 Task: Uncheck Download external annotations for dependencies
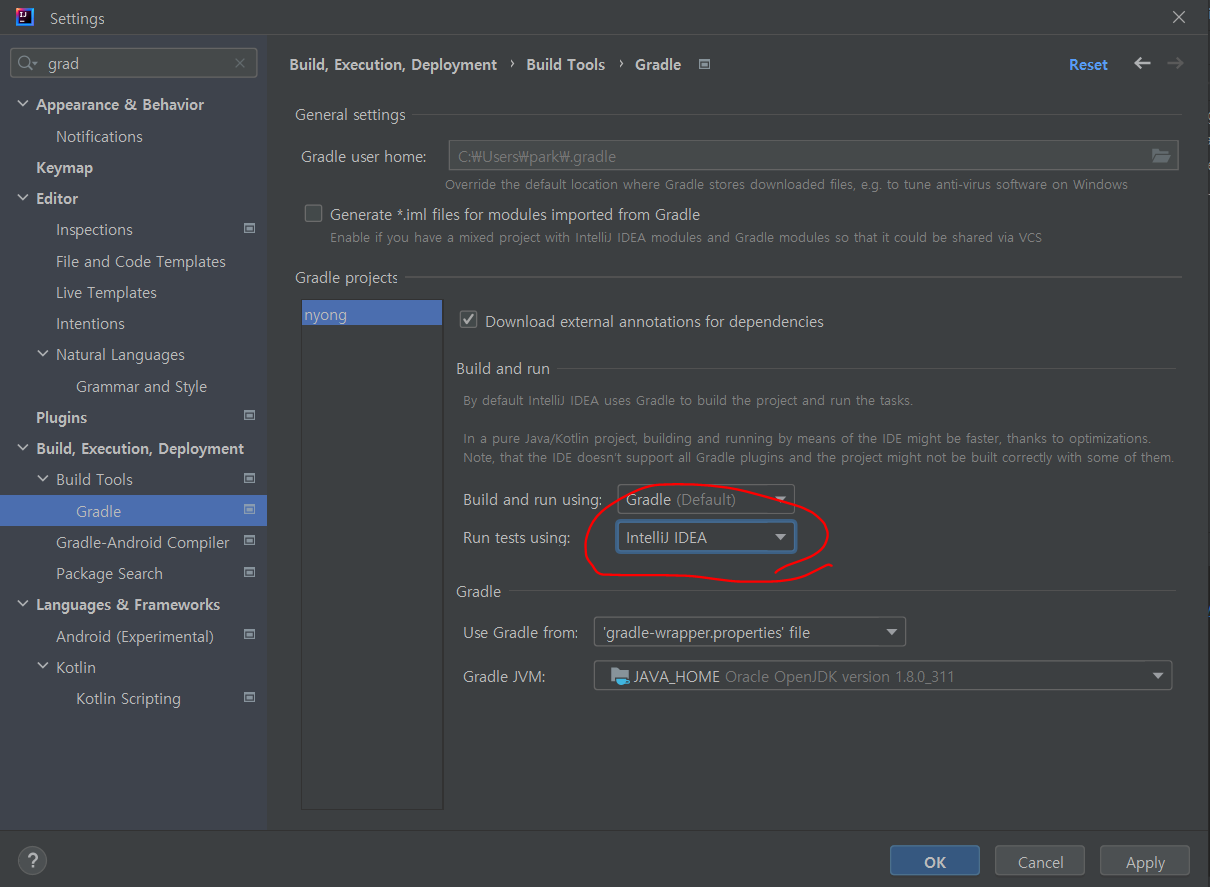(468, 320)
